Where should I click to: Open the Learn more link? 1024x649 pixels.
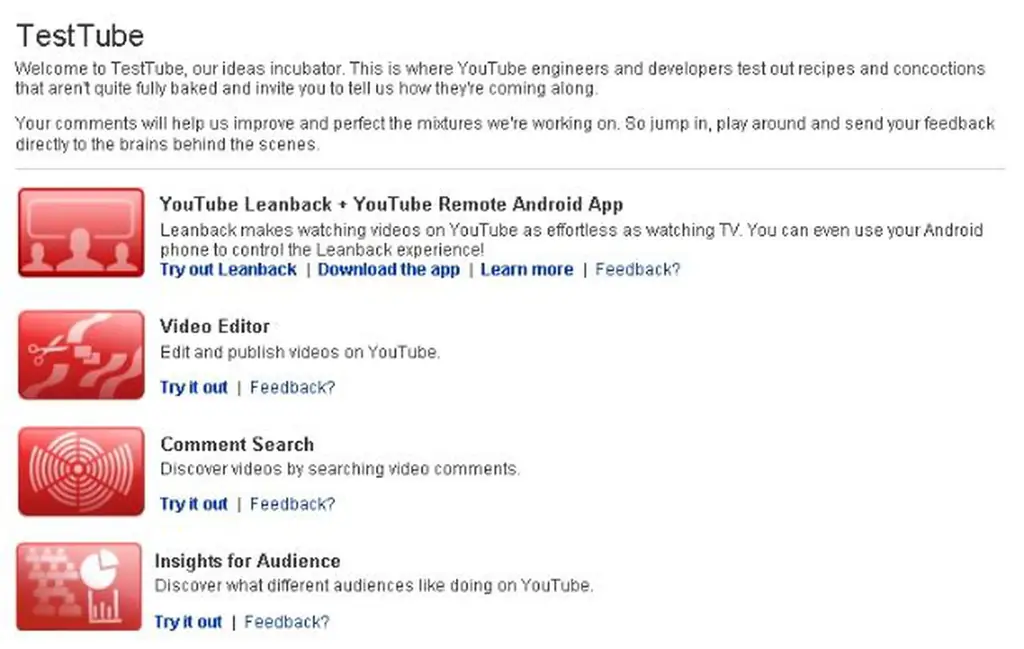[527, 270]
